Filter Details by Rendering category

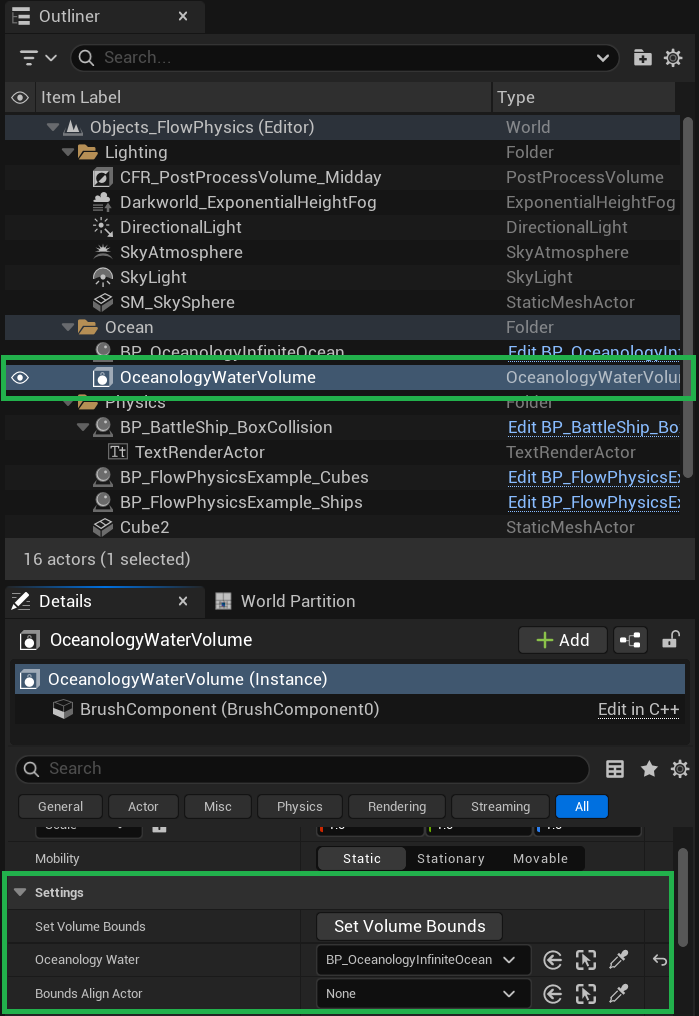[397, 807]
